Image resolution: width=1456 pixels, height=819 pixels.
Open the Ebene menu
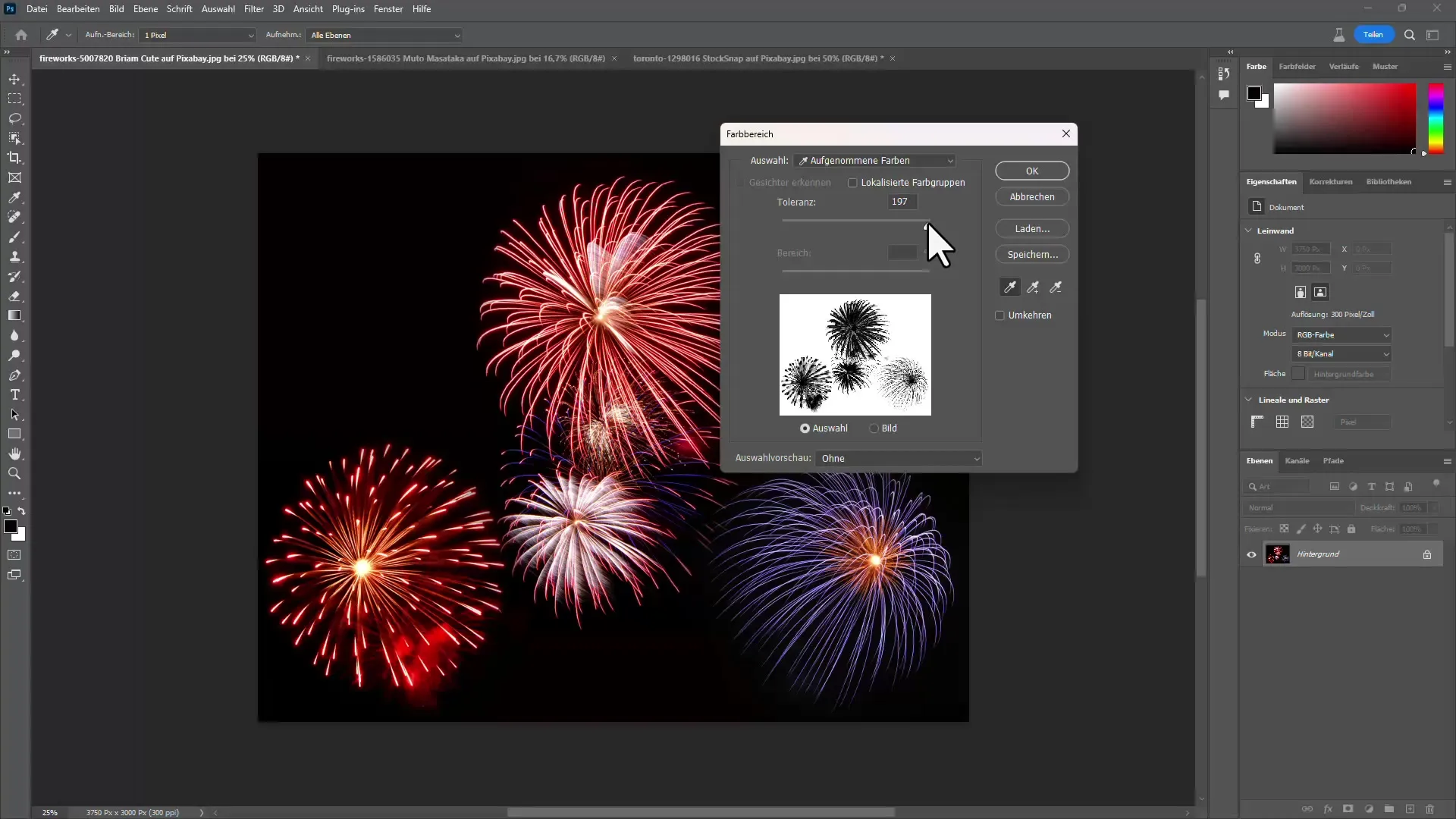(146, 9)
